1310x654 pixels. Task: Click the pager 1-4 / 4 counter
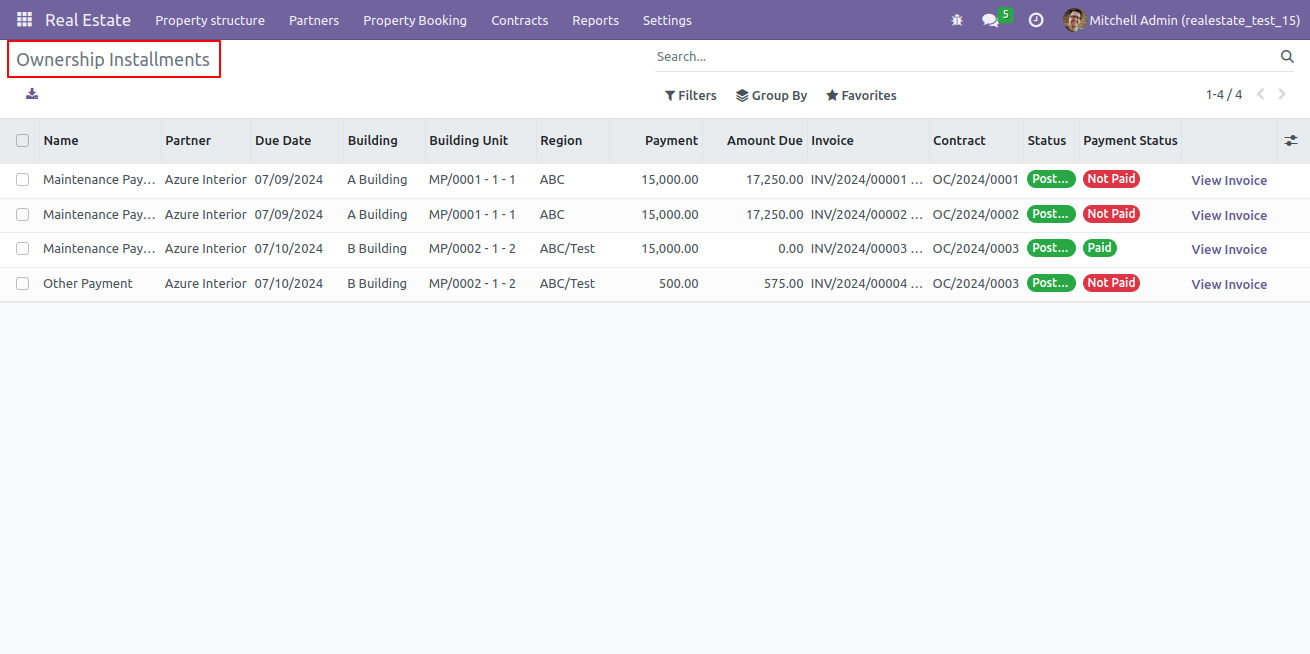pos(1224,95)
